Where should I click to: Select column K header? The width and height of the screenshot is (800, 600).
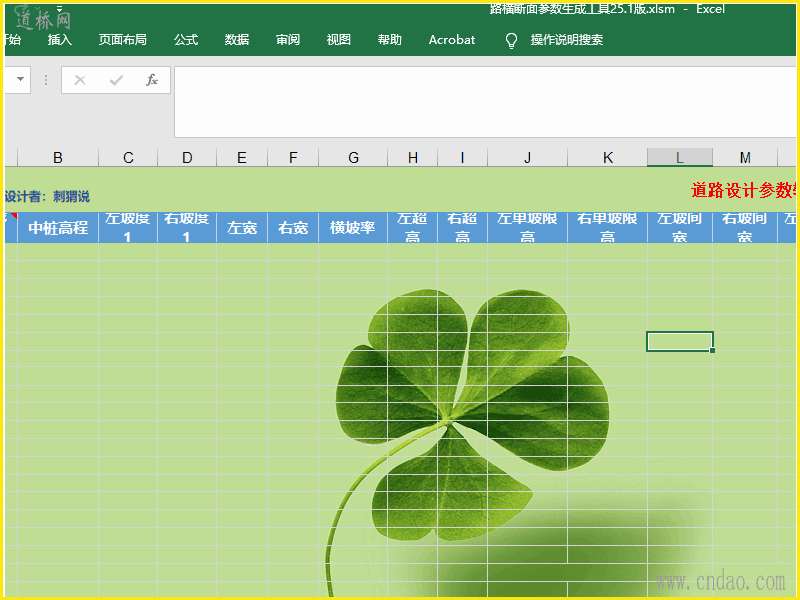608,158
